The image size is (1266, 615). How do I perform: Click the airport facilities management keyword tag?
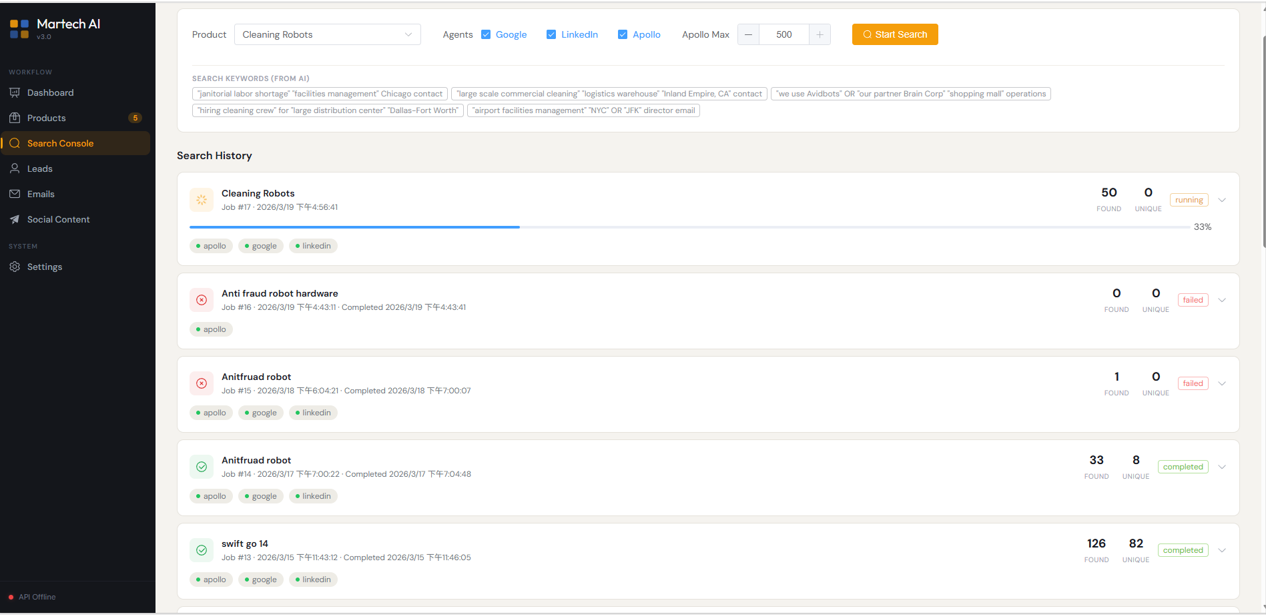pos(583,111)
